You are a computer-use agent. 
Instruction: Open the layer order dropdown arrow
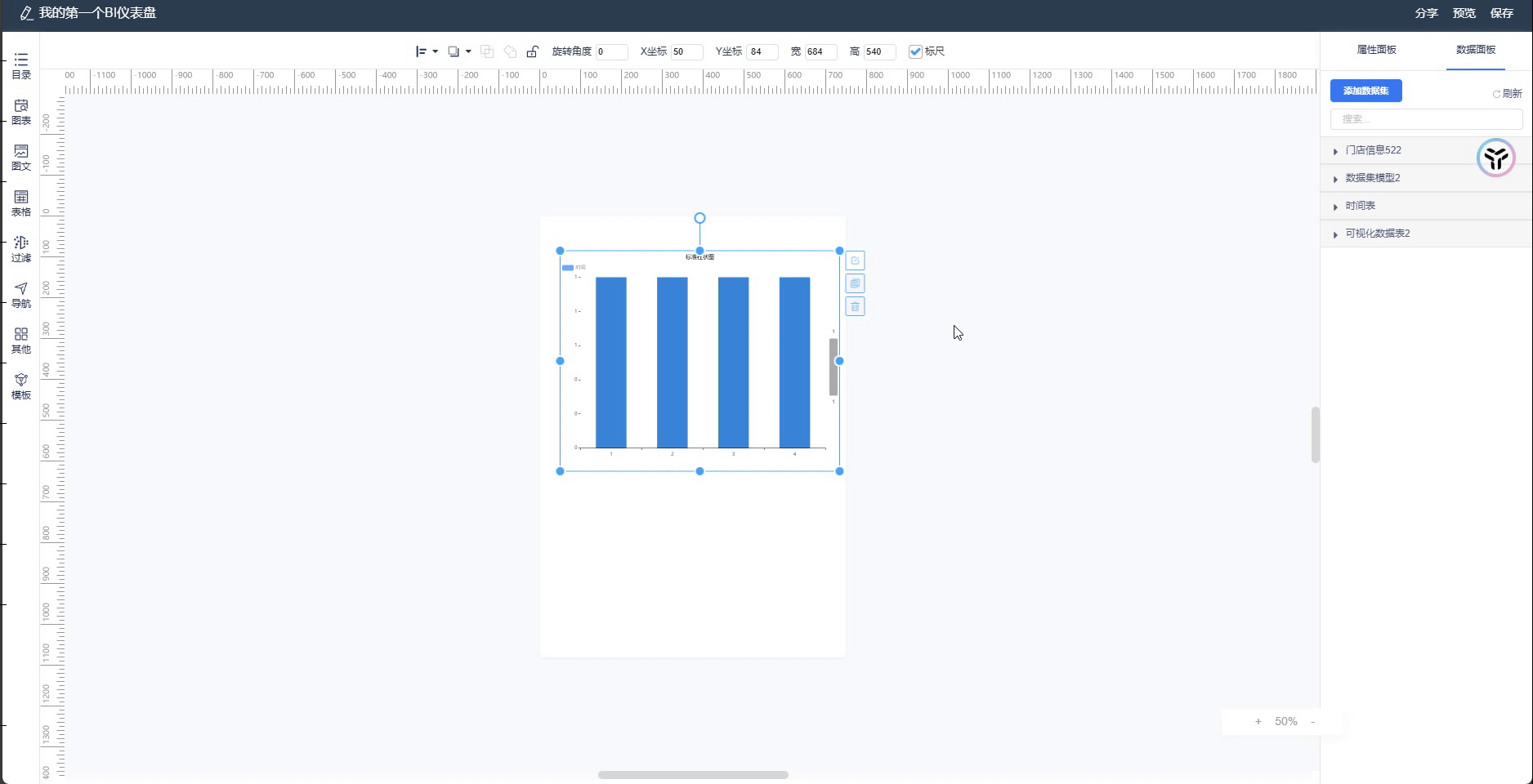click(468, 51)
